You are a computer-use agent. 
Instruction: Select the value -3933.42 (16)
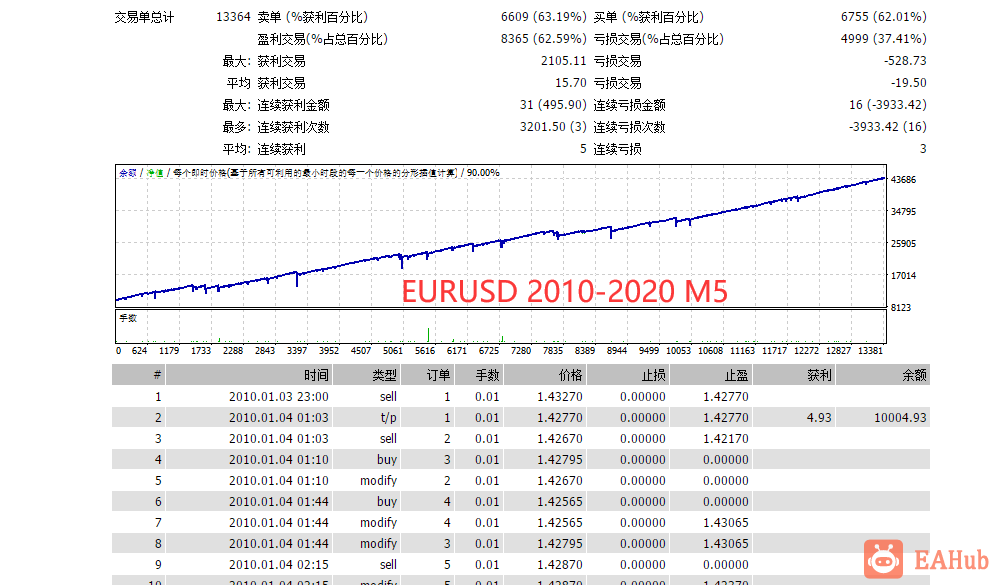click(x=888, y=127)
